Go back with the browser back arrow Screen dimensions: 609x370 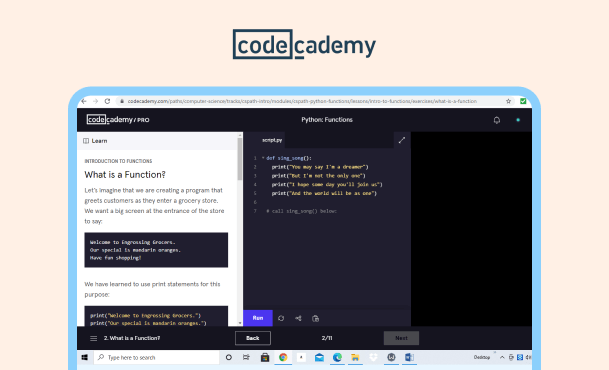click(84, 101)
